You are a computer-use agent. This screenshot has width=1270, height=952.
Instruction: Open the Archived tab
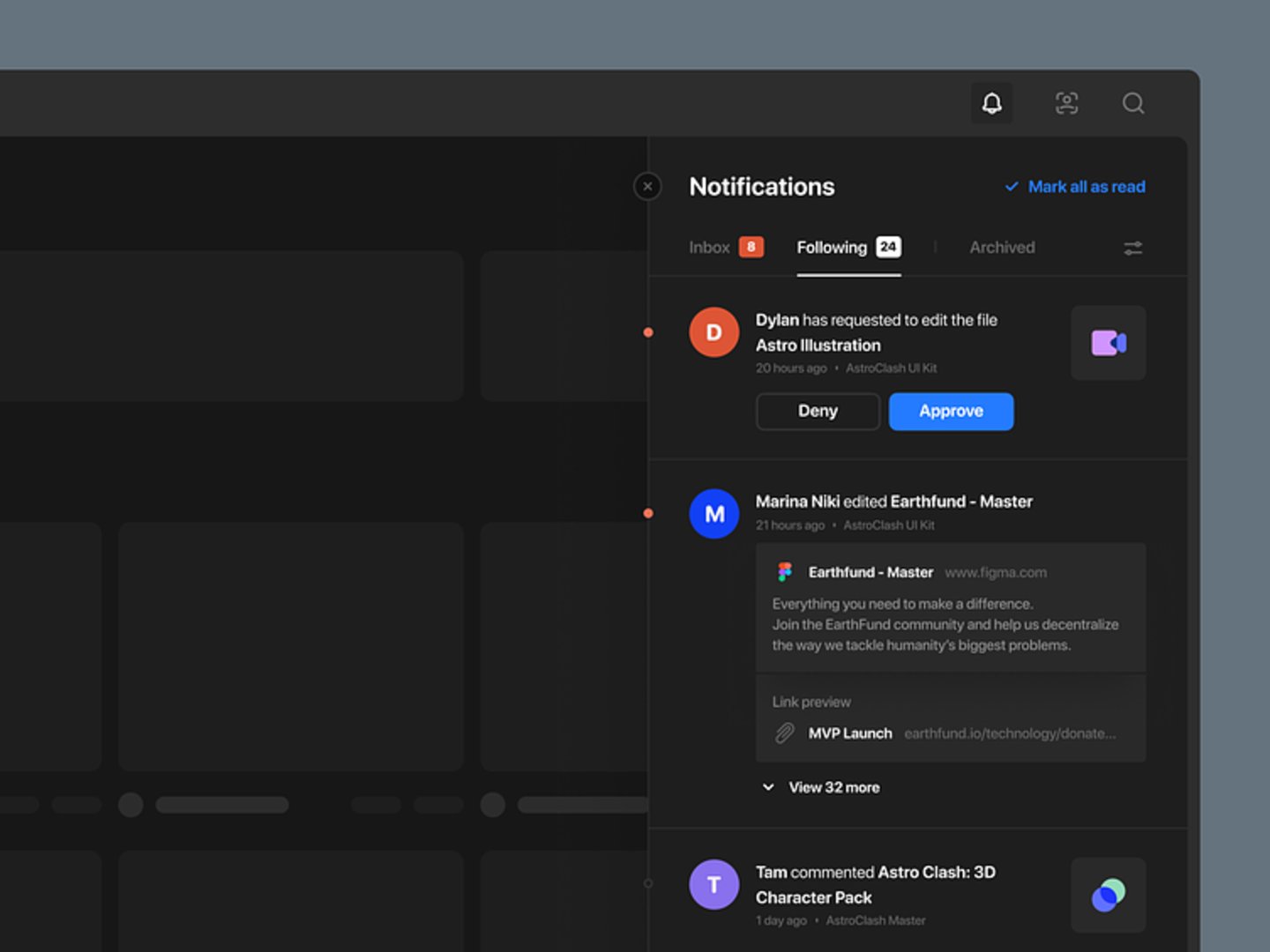(x=1002, y=248)
